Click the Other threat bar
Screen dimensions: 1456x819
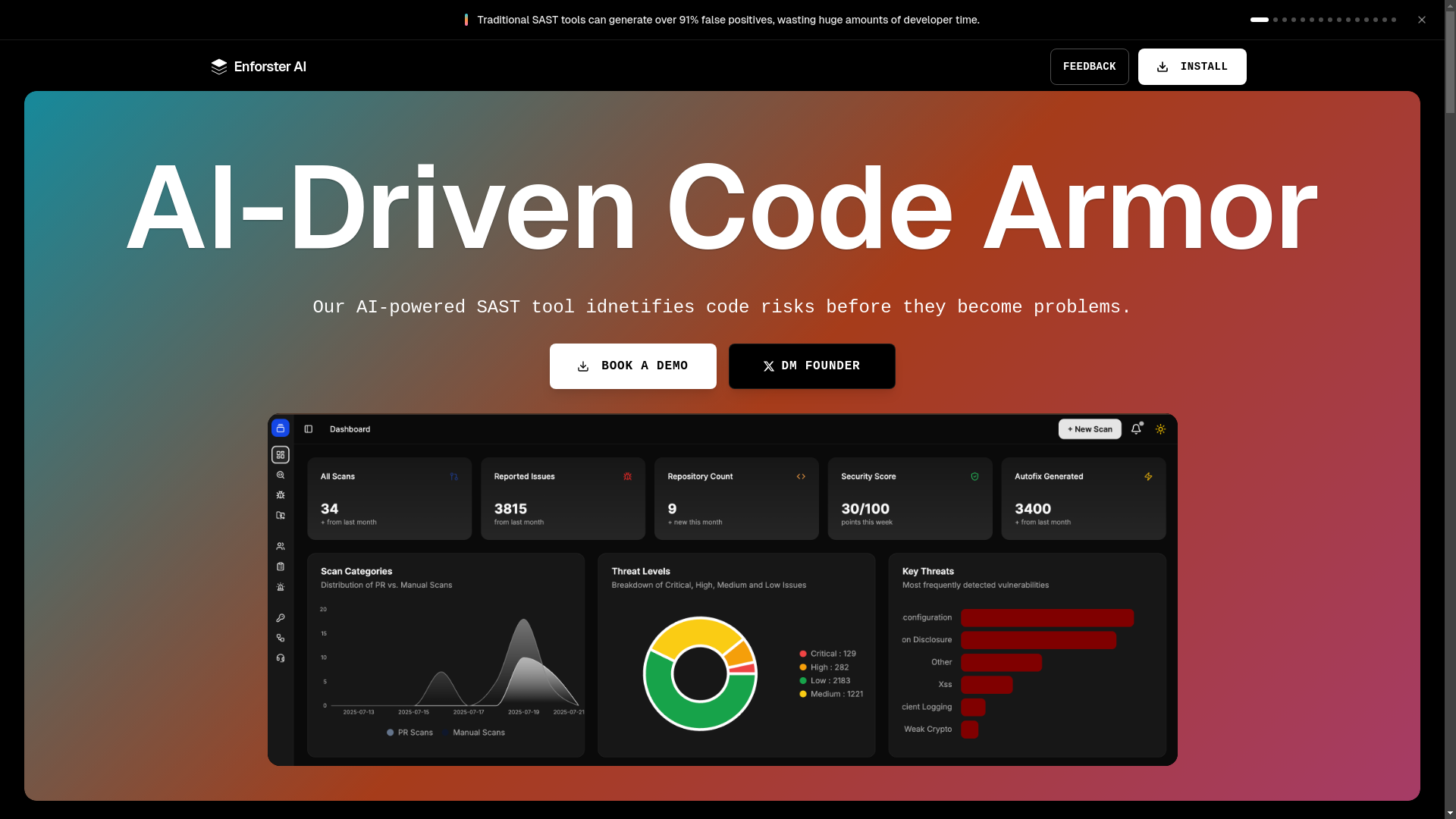[x=1001, y=663]
